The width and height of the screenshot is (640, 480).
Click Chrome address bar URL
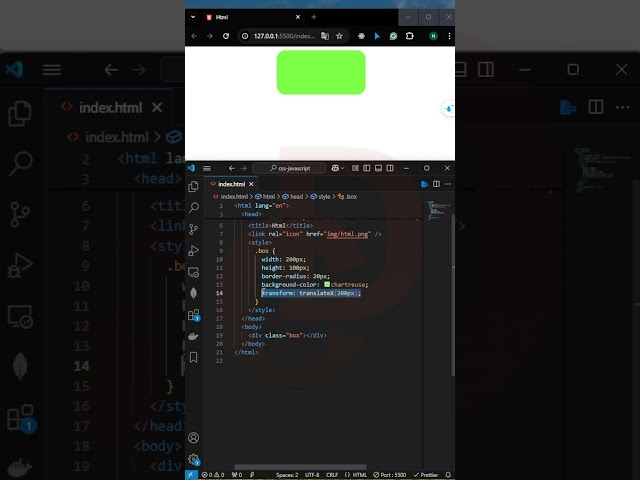pyautogui.click(x=284, y=36)
